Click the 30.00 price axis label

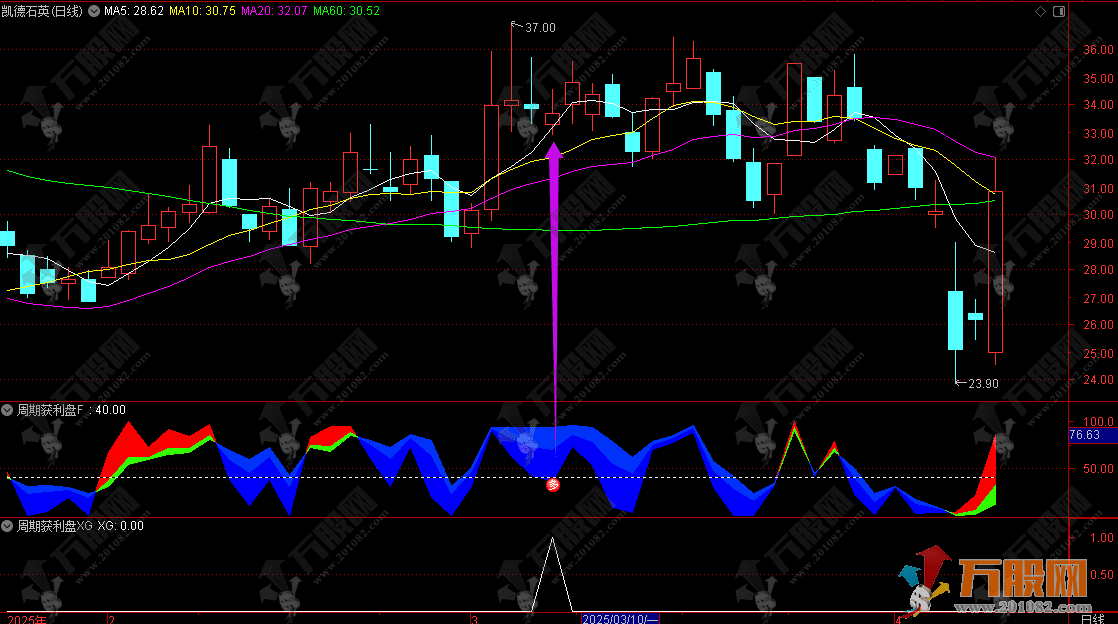(x=1098, y=215)
